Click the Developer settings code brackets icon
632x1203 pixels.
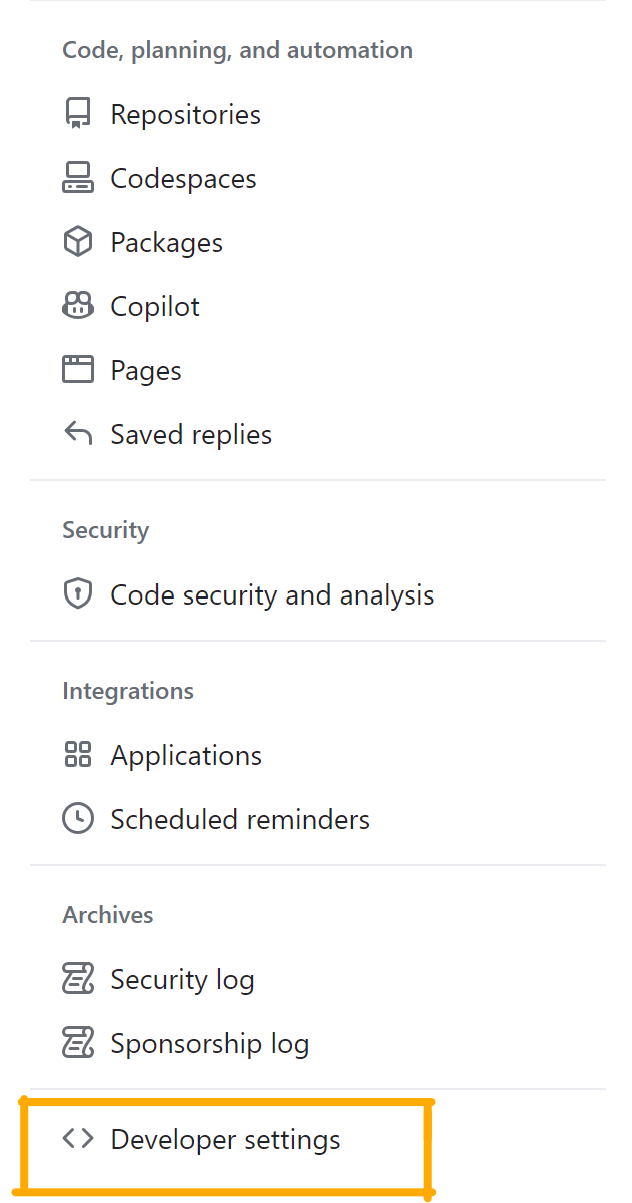[78, 1139]
